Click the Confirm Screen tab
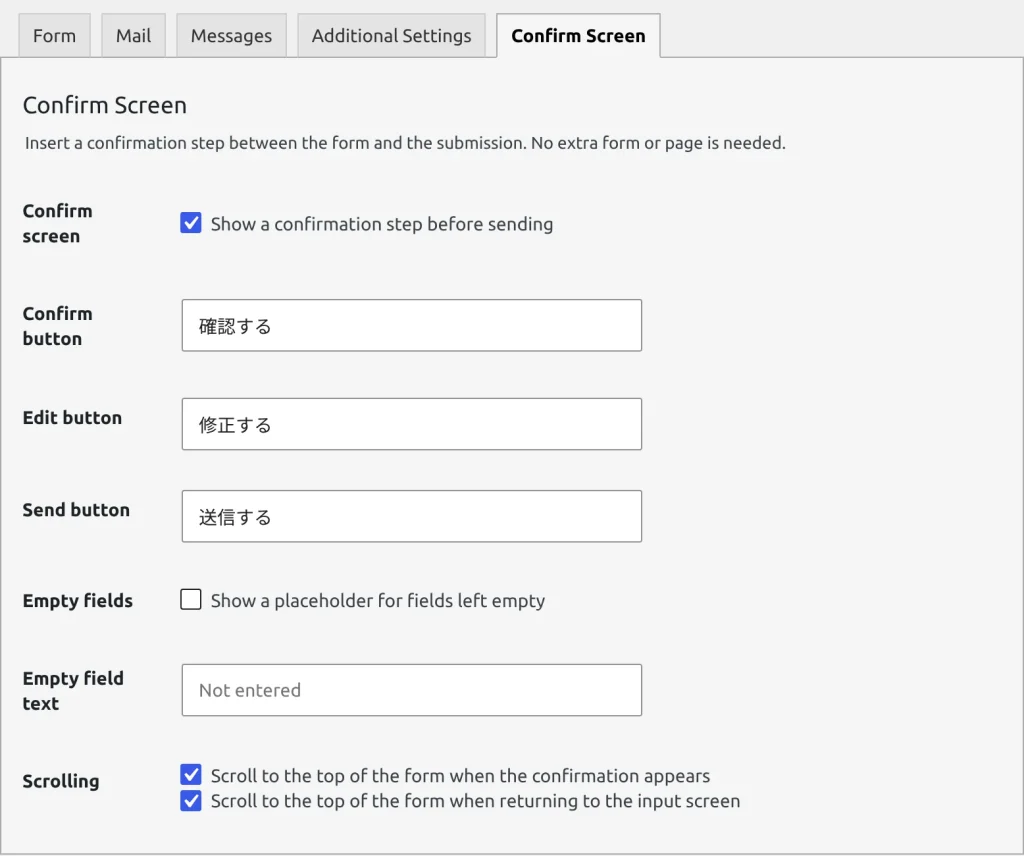 tap(578, 35)
